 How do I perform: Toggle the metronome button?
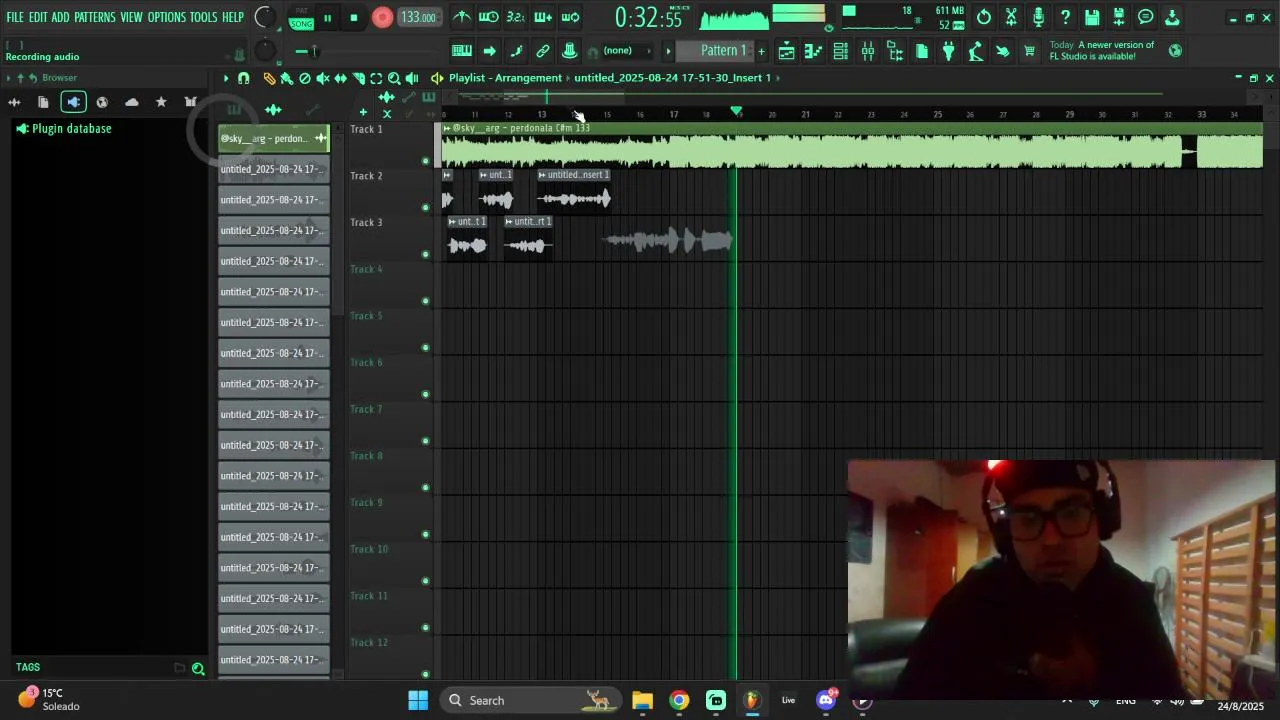point(462,17)
